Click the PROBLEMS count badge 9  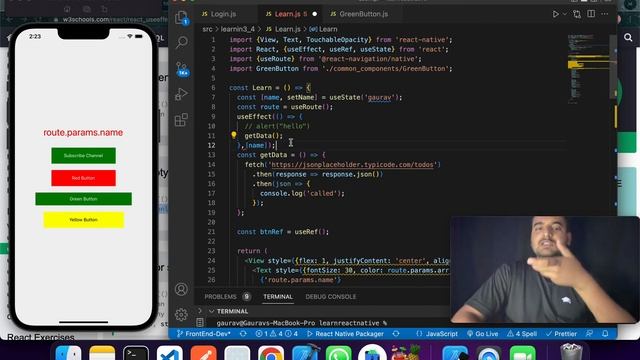(x=246, y=297)
